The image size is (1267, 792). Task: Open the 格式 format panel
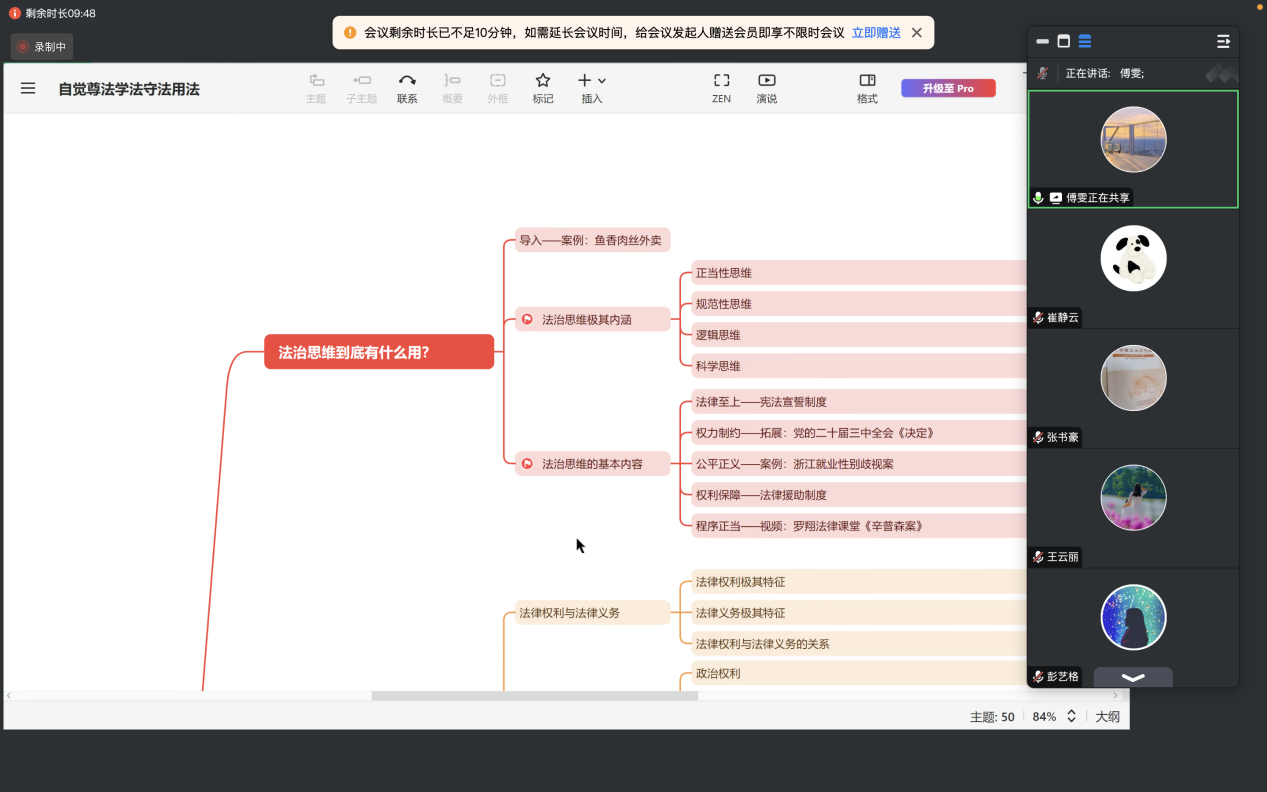point(867,88)
